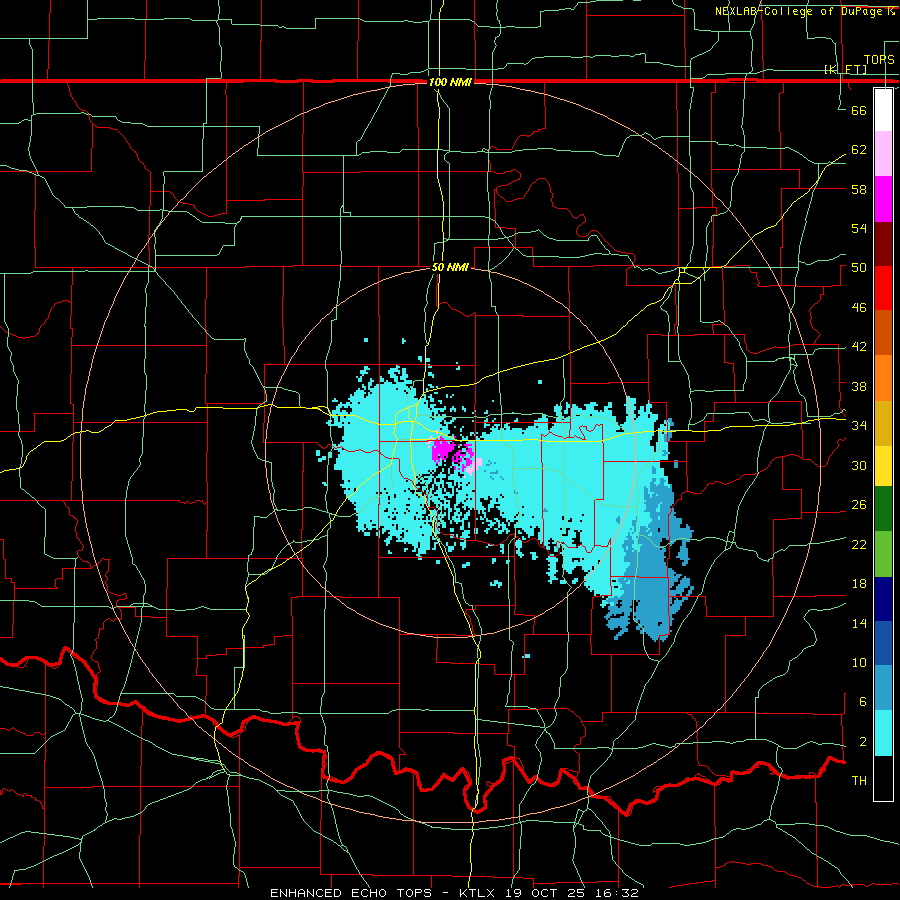Image resolution: width=900 pixels, height=900 pixels.
Task: Click the "100 NMI" range ring label
Action: pyautogui.click(x=450, y=82)
